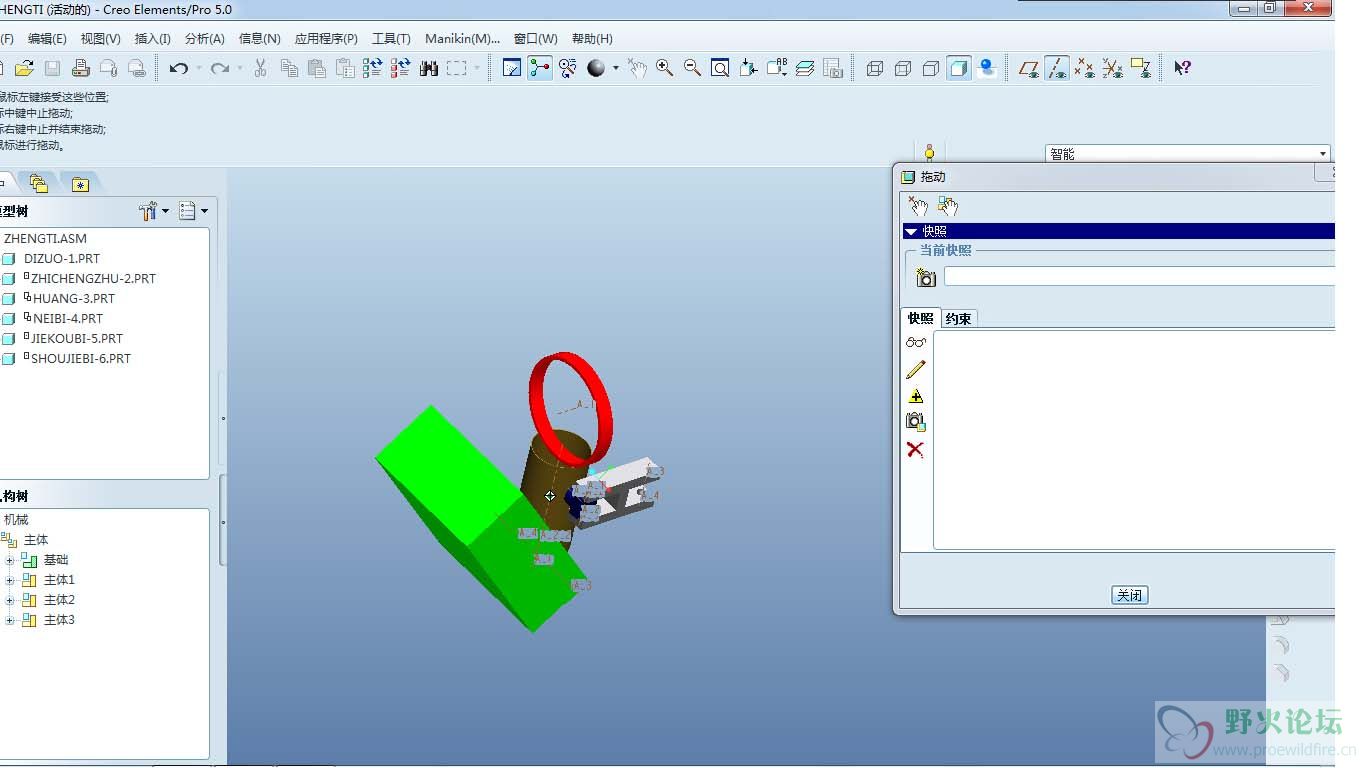The height and width of the screenshot is (768, 1366).
Task: Click the point drag hand icon in 拖动 dialog
Action: pos(918,206)
